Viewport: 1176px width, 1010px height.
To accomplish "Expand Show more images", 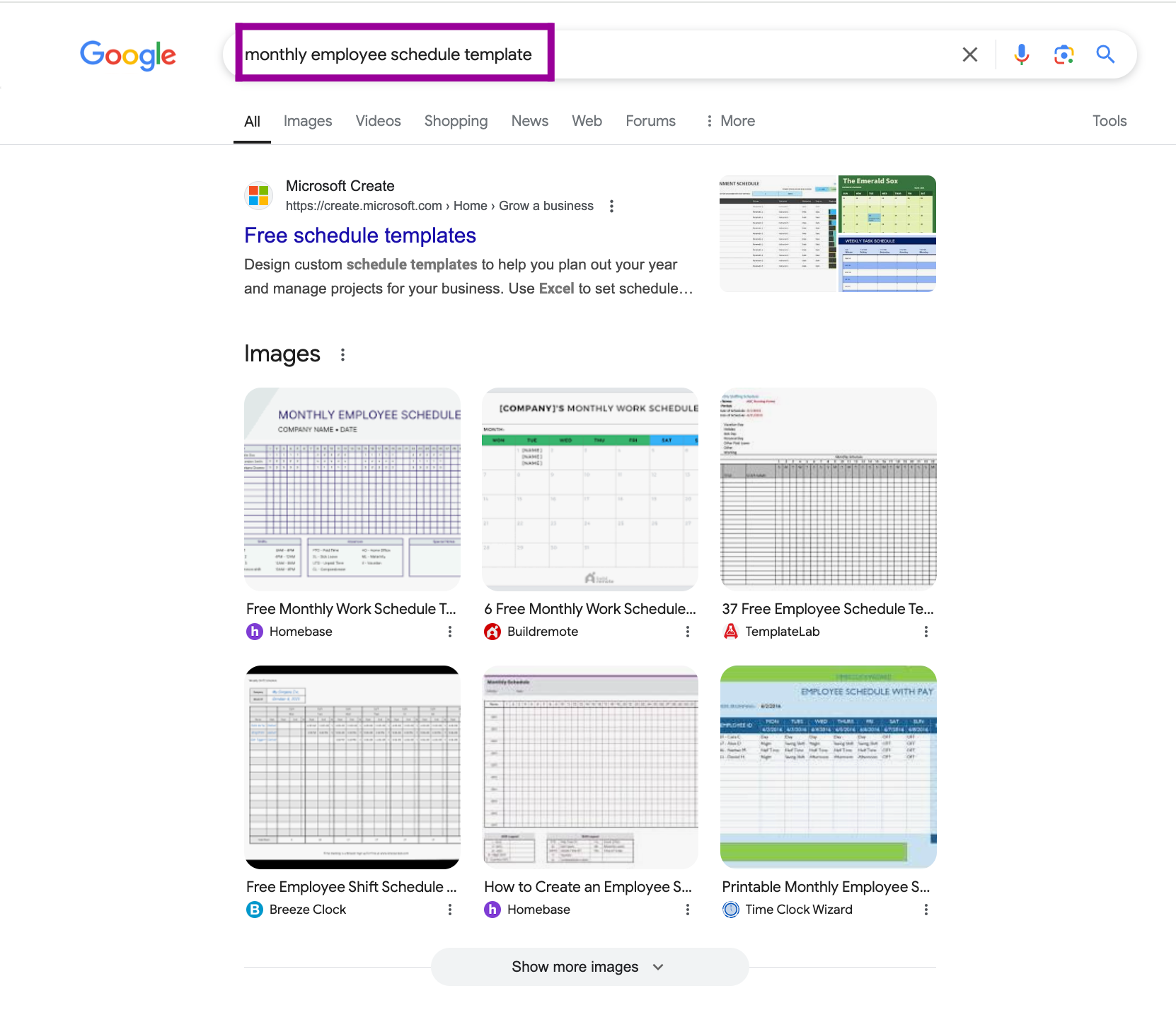I will coord(589,967).
